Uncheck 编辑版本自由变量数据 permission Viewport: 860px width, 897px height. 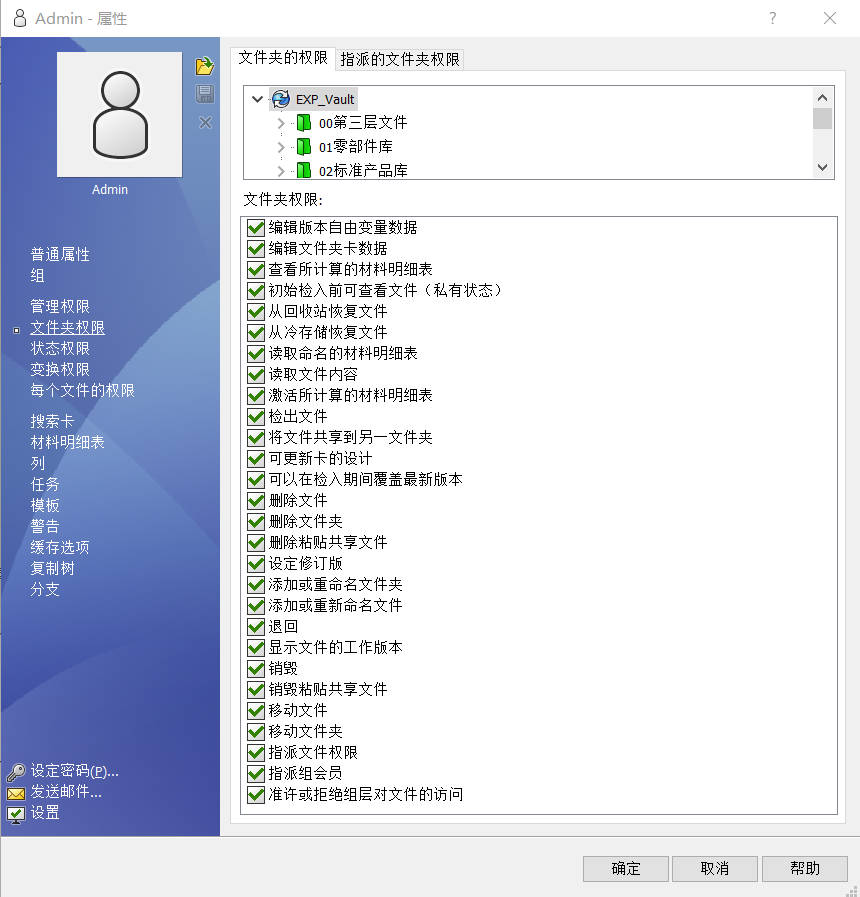tap(256, 228)
